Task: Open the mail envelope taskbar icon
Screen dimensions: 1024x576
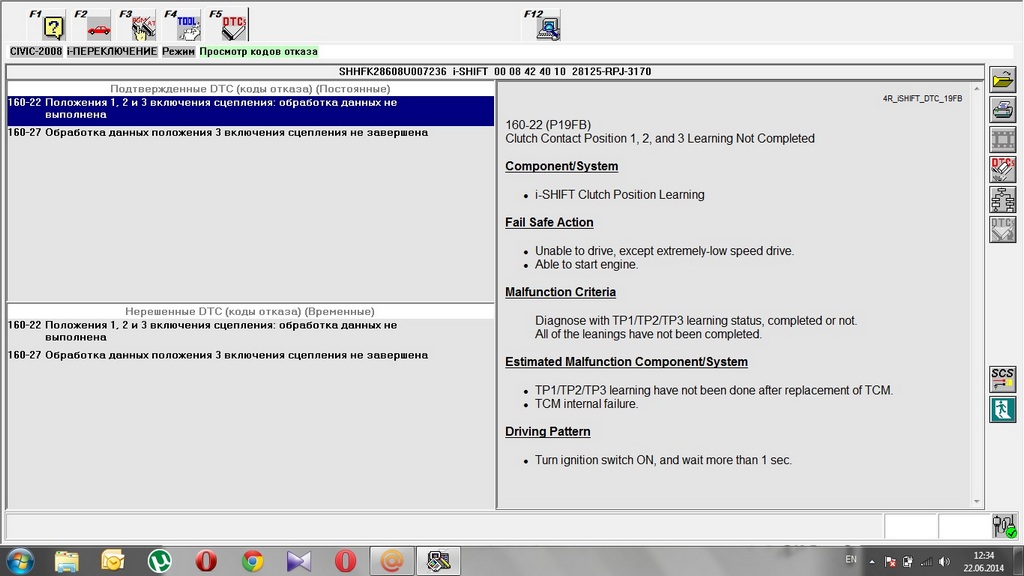Action: click(113, 561)
